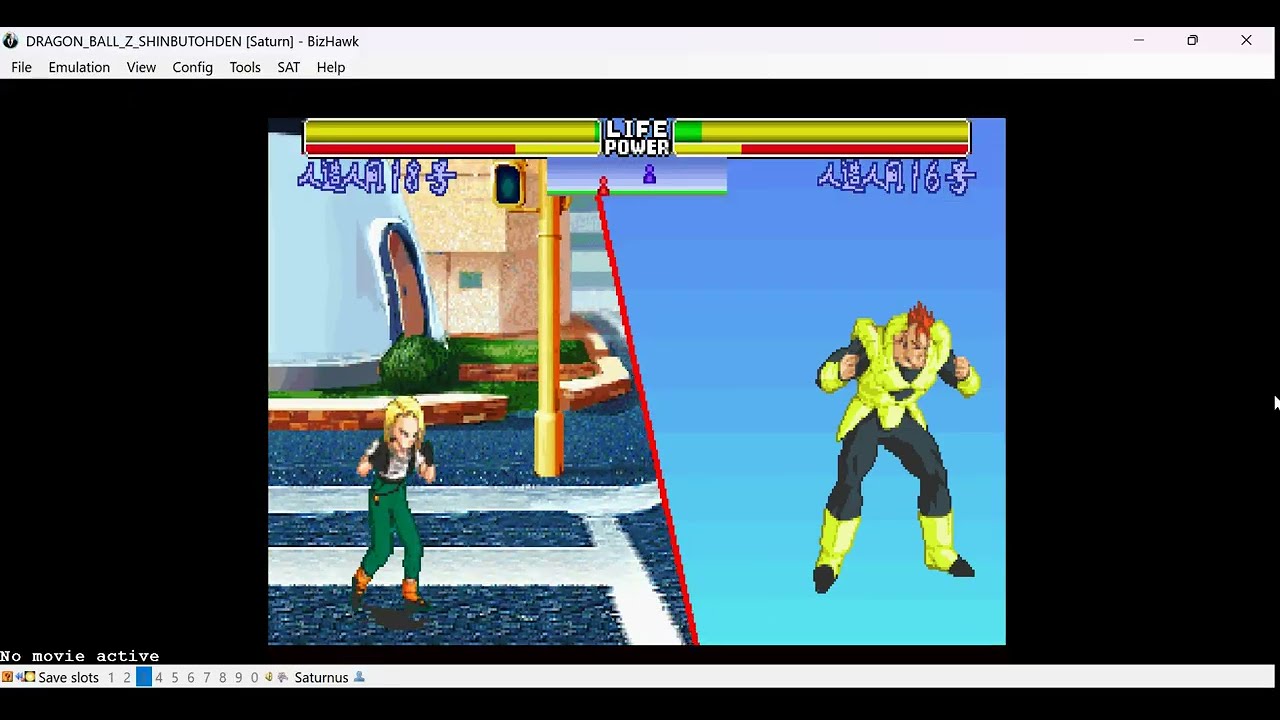Select save slot 1
Image resolution: width=1280 pixels, height=720 pixels.
(x=111, y=677)
